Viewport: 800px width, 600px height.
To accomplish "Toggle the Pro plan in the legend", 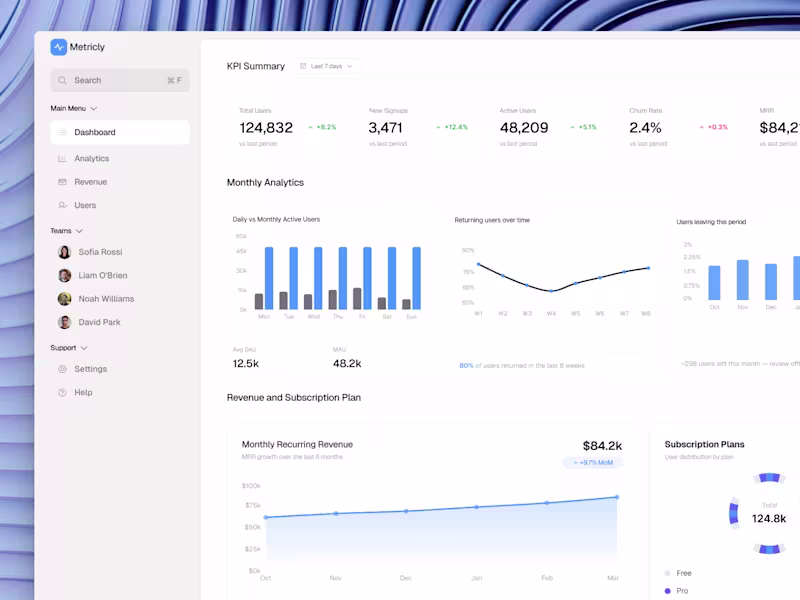I will click(681, 590).
